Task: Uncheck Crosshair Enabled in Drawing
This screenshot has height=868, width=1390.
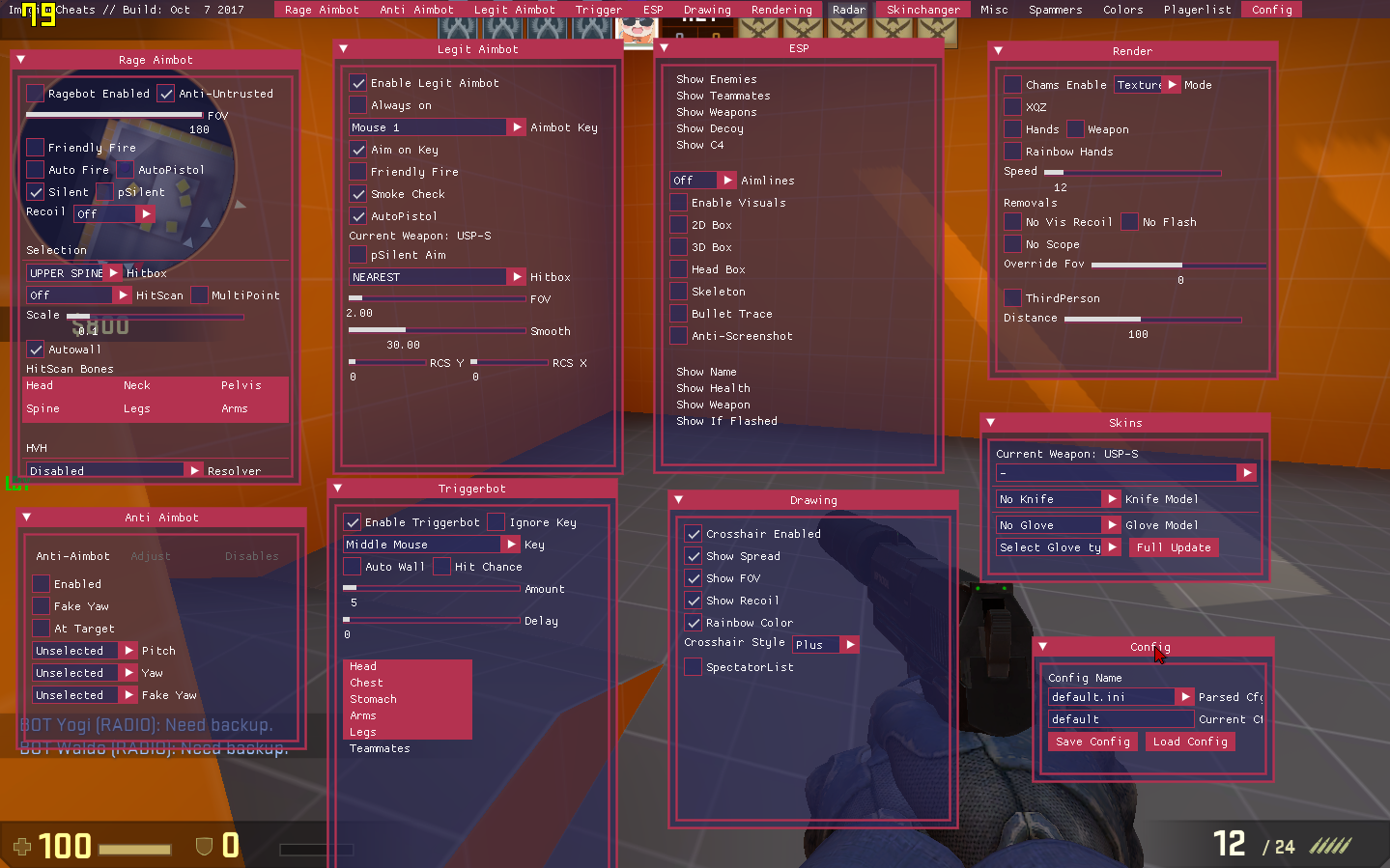Action: 693,533
